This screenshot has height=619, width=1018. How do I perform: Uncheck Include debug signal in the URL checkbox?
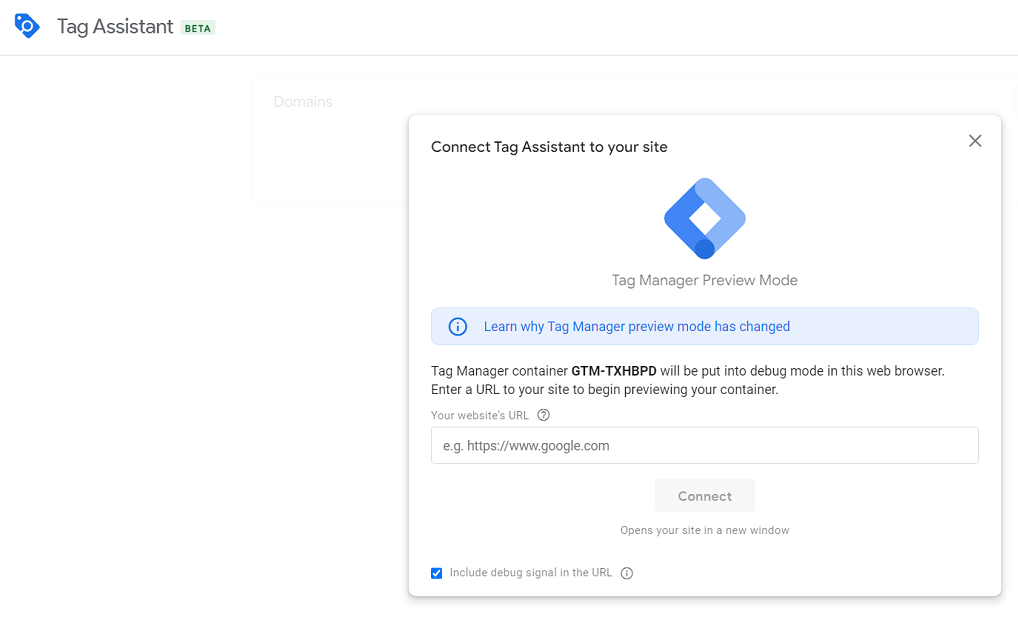pyautogui.click(x=437, y=573)
